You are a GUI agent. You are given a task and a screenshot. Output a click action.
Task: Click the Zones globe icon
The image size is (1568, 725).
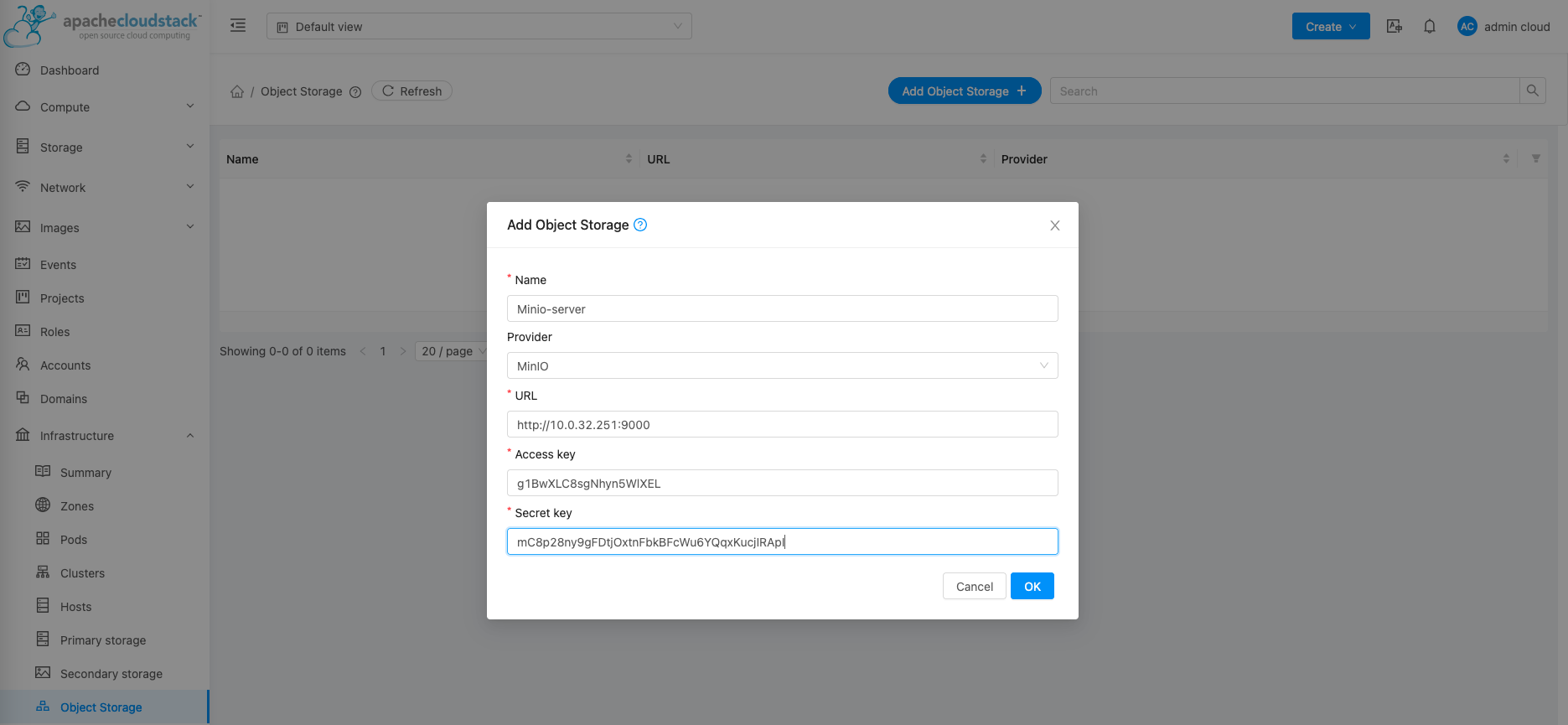[x=43, y=505]
